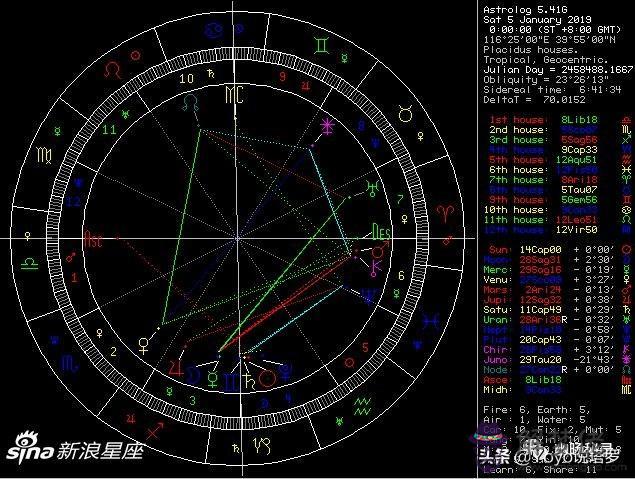Click the green Des descendant marker
Screen dimensions: 635x479
[x=381, y=232]
